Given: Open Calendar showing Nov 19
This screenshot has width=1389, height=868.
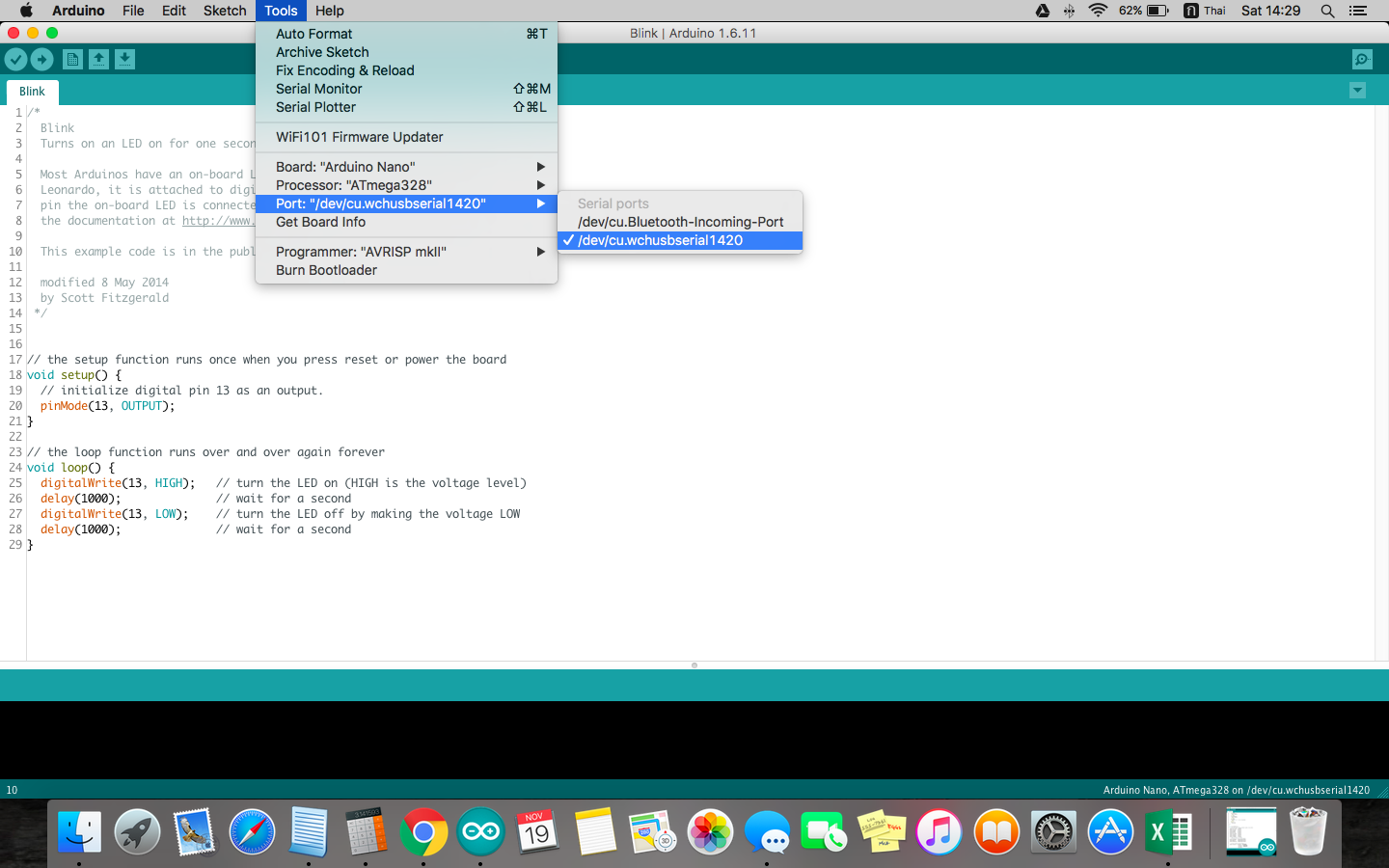Looking at the screenshot, I should click(538, 831).
